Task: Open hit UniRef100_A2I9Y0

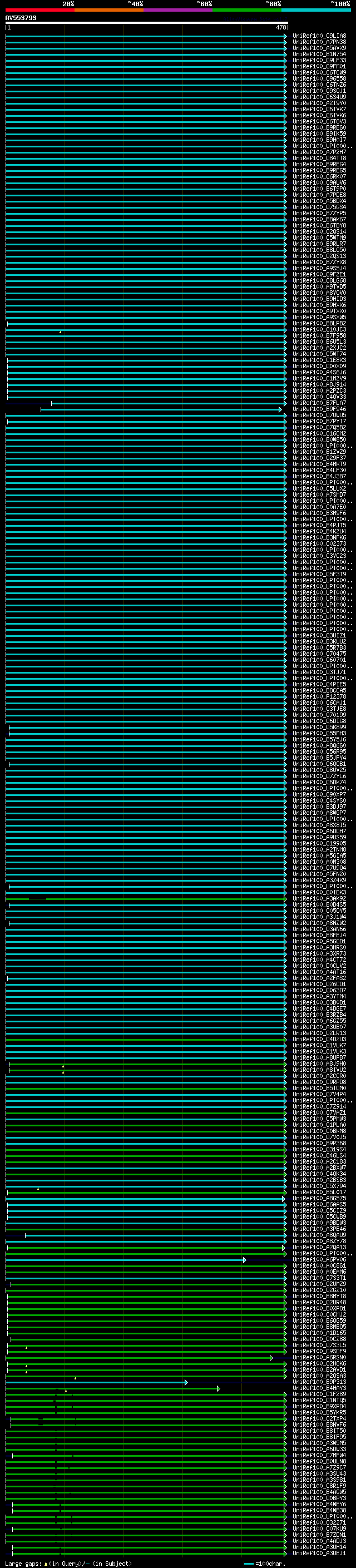Action: pyautogui.click(x=319, y=103)
